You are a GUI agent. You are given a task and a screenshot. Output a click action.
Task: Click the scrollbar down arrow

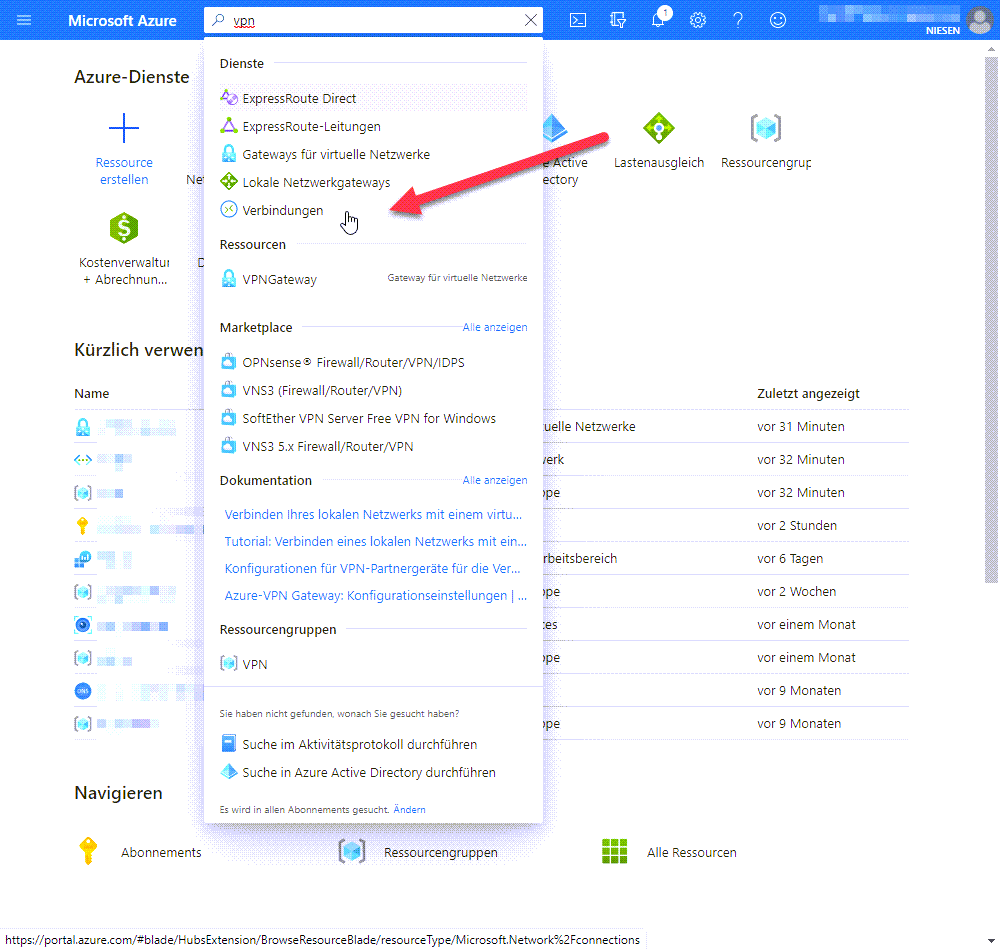coord(991,941)
